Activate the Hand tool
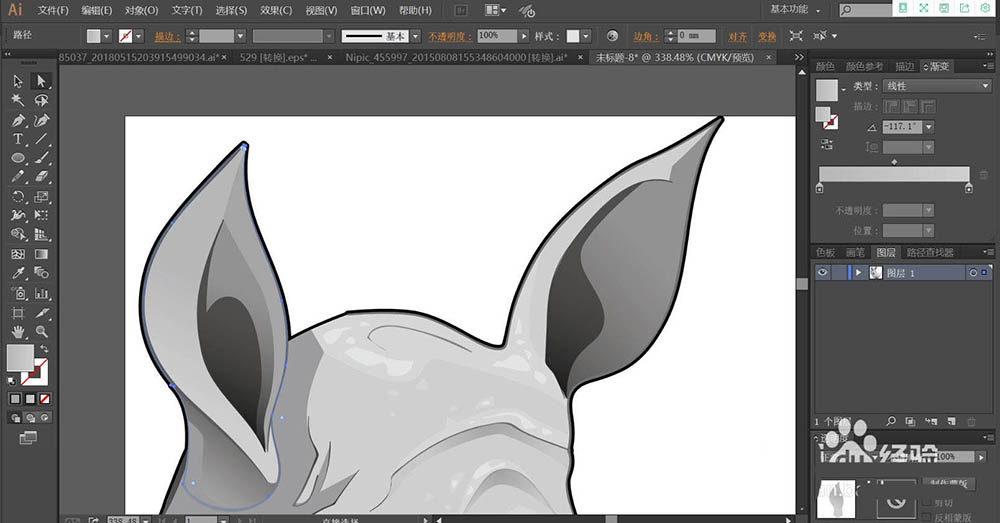 point(18,331)
